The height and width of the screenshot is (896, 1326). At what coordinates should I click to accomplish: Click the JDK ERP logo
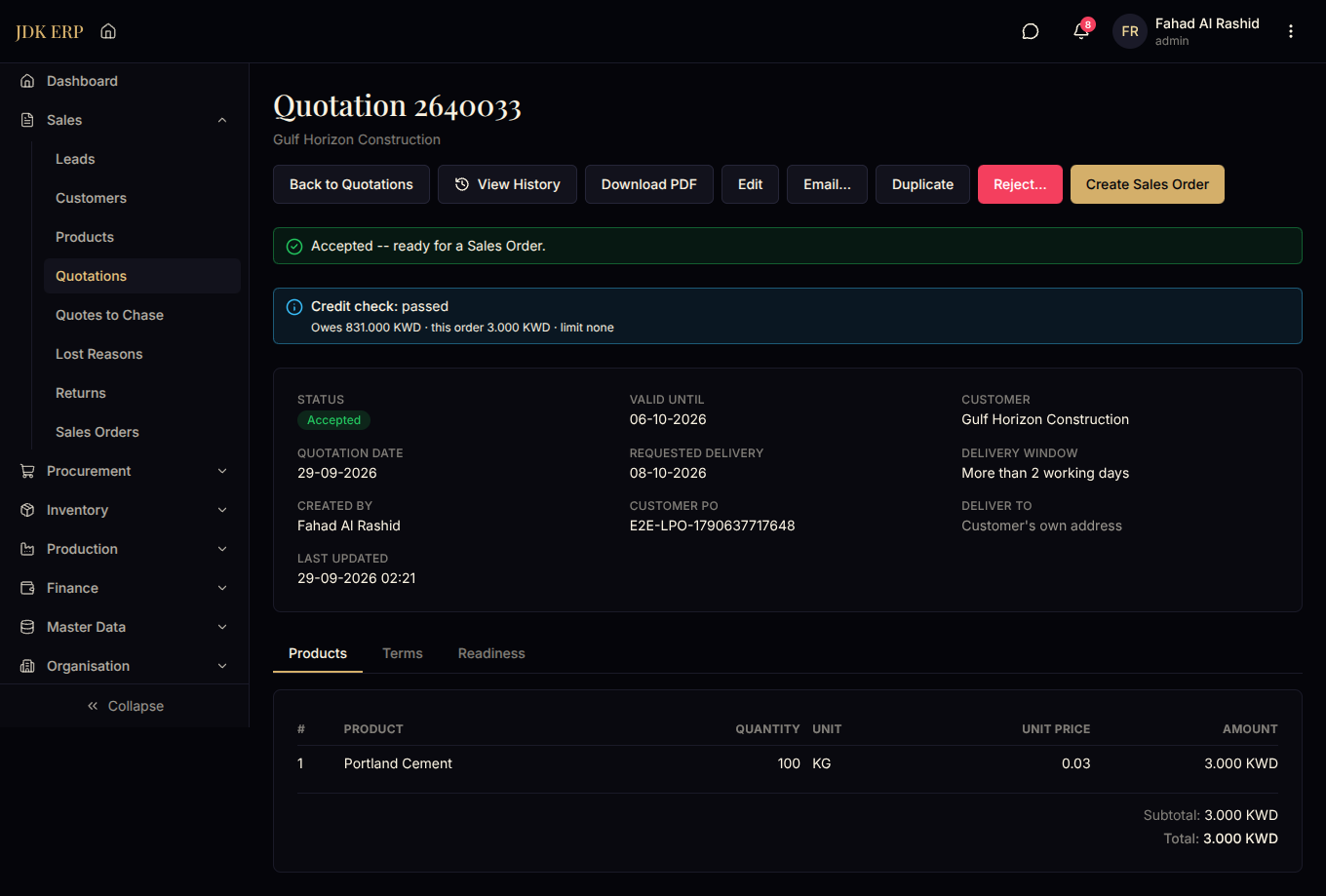(x=50, y=31)
